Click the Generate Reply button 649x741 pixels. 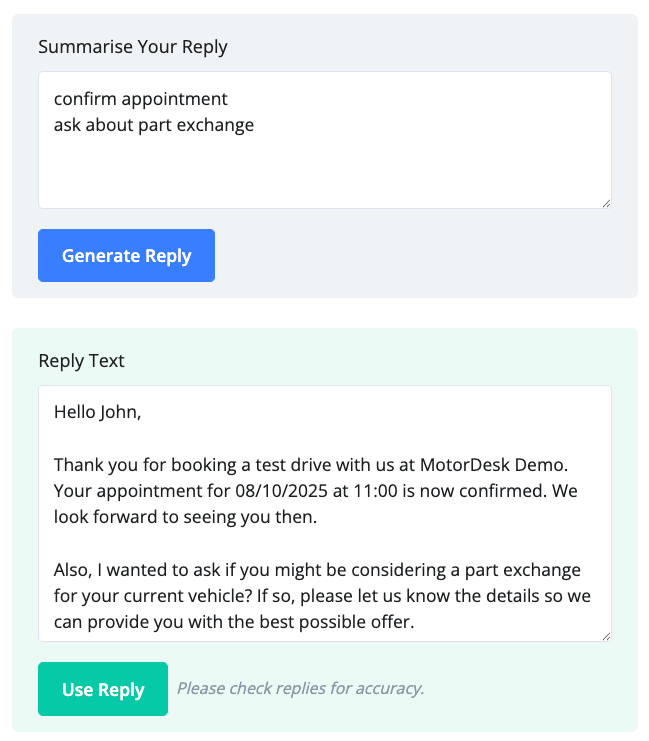click(x=126, y=256)
